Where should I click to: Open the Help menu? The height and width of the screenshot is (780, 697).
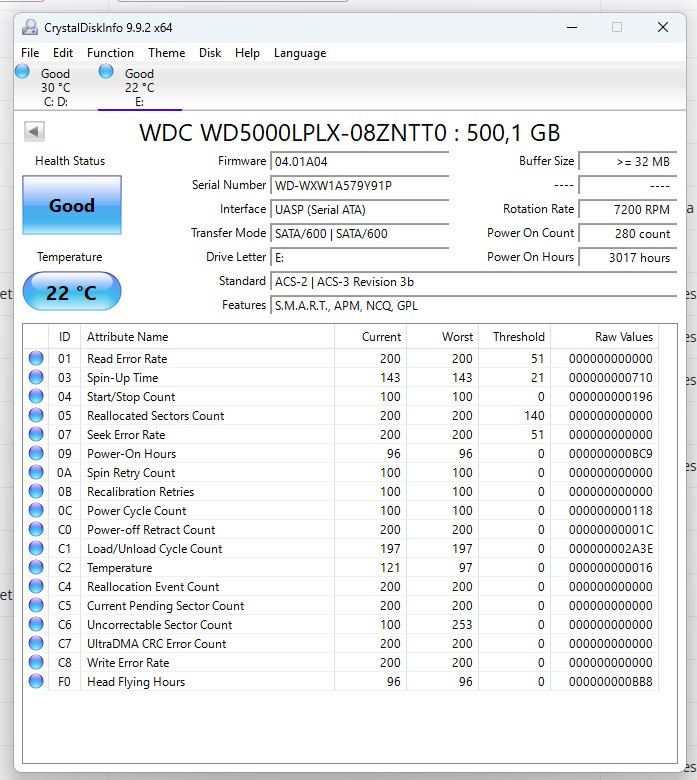tap(247, 53)
